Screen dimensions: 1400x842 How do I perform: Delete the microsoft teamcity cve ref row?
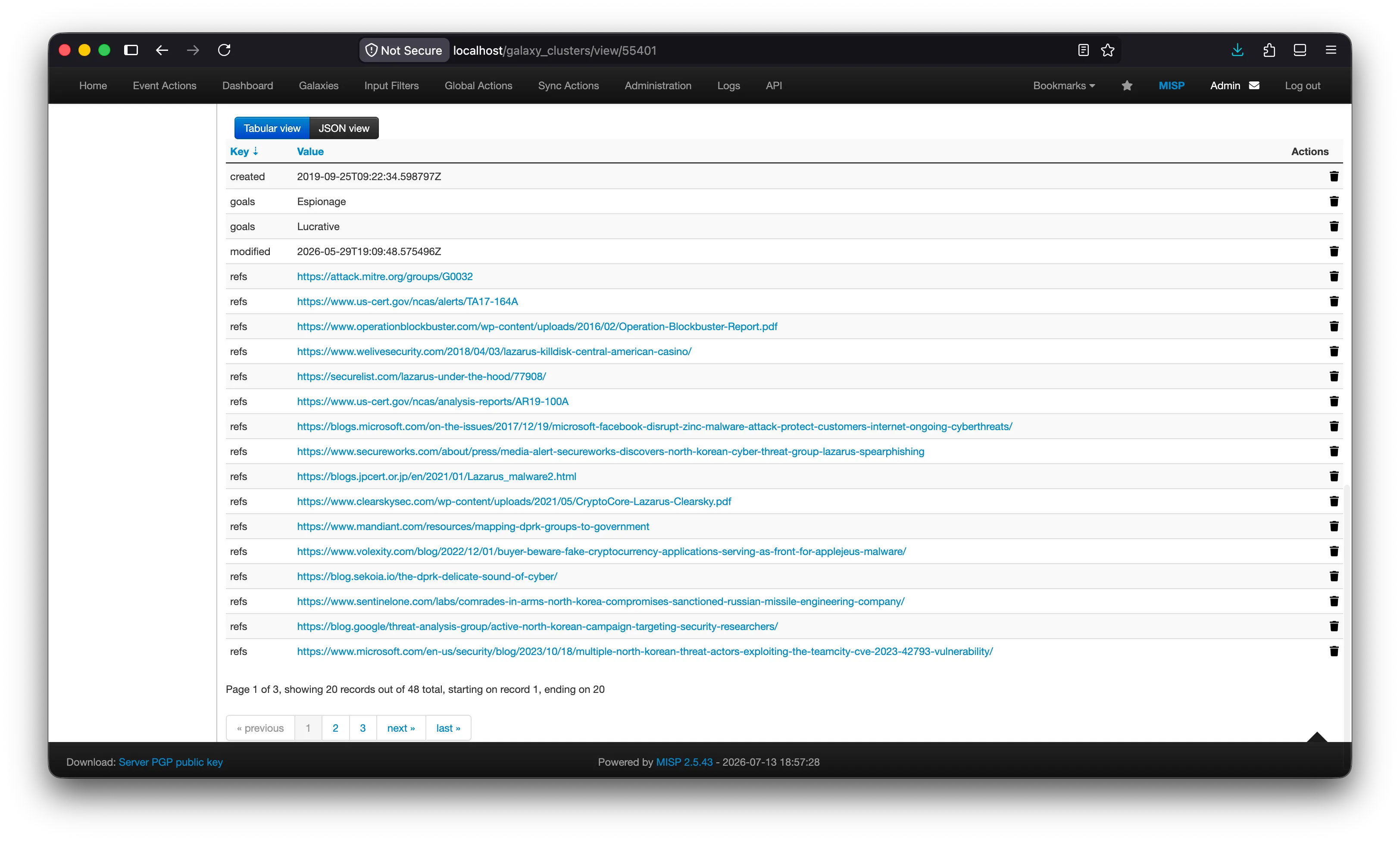point(1334,651)
